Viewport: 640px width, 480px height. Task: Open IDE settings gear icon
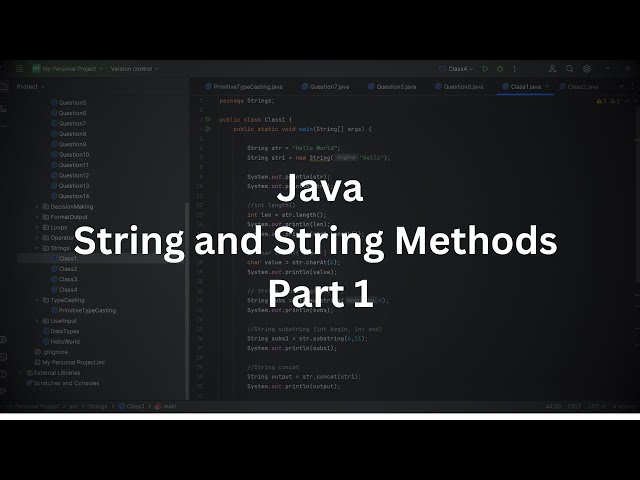click(587, 69)
